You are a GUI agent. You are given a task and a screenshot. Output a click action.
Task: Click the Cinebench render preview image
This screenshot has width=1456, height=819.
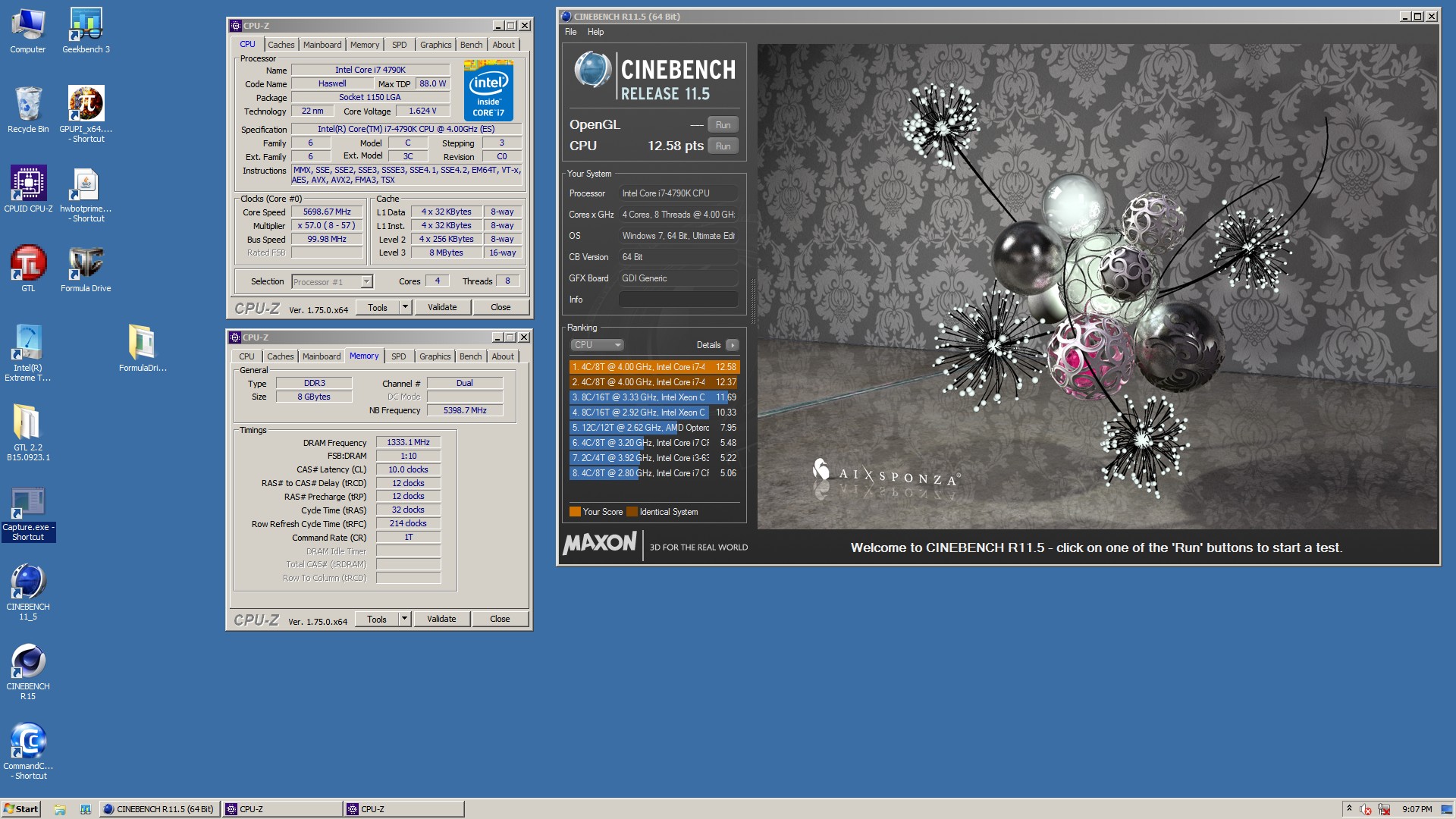(1097, 286)
